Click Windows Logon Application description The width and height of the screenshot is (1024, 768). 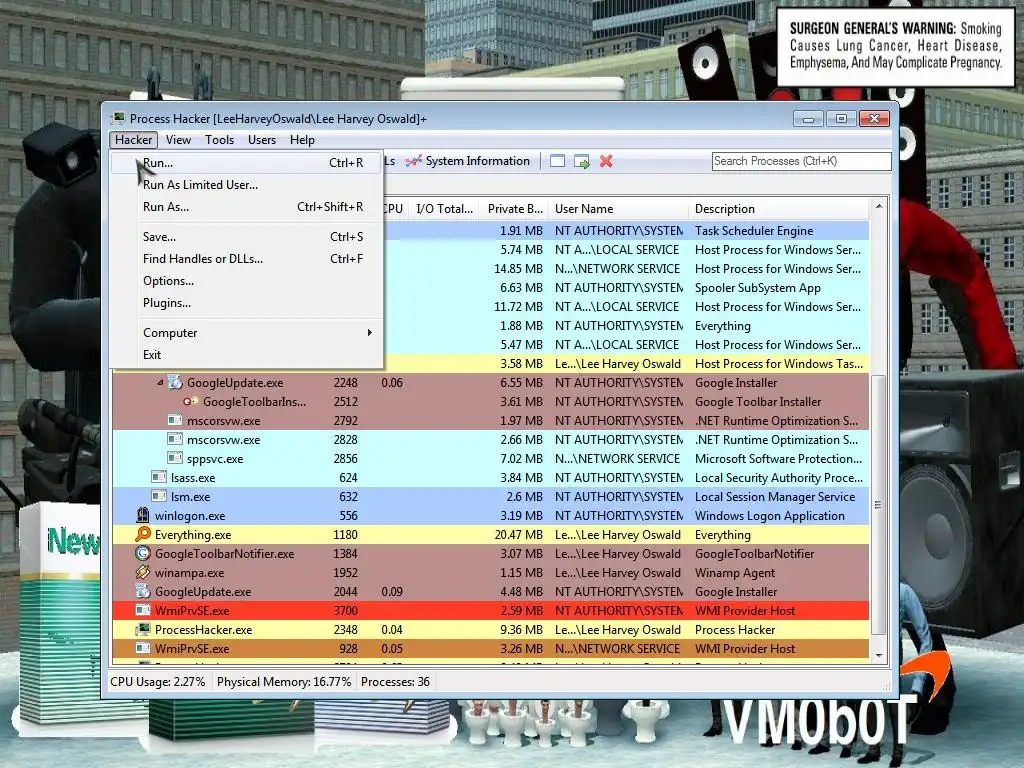click(x=769, y=515)
